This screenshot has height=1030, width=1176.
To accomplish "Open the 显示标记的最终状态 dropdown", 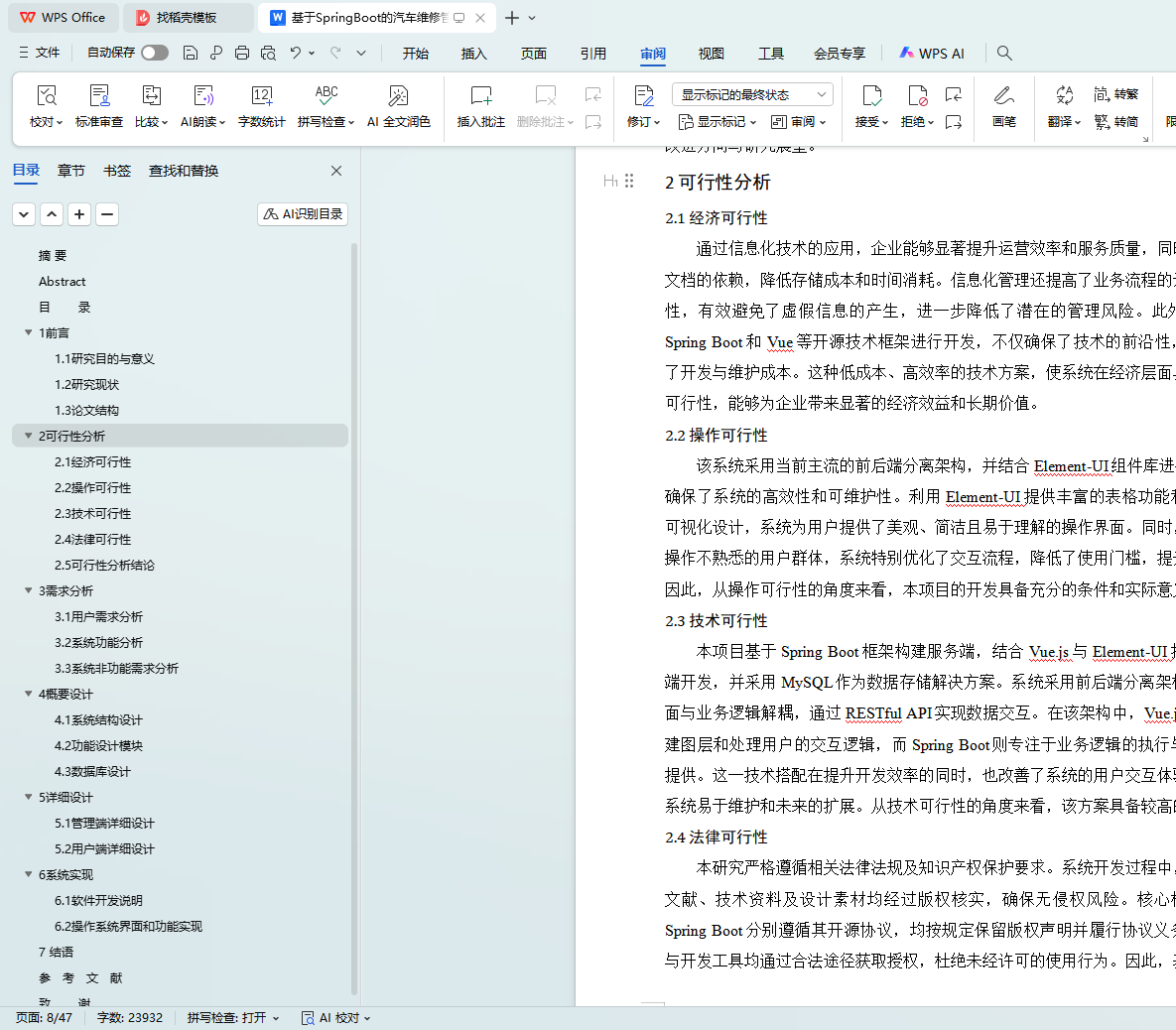I will [x=752, y=94].
